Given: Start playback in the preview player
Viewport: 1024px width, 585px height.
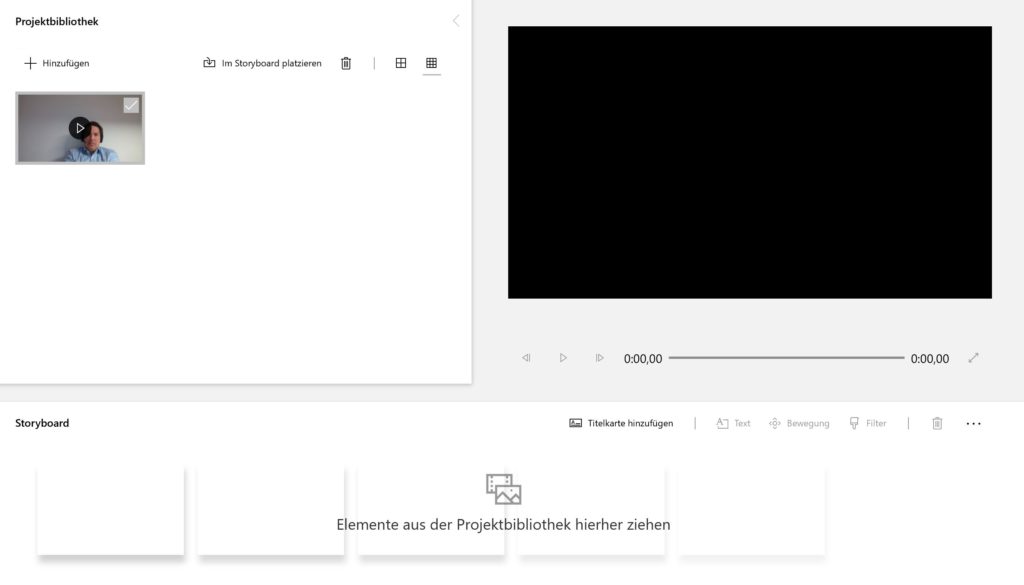Looking at the screenshot, I should pos(563,358).
